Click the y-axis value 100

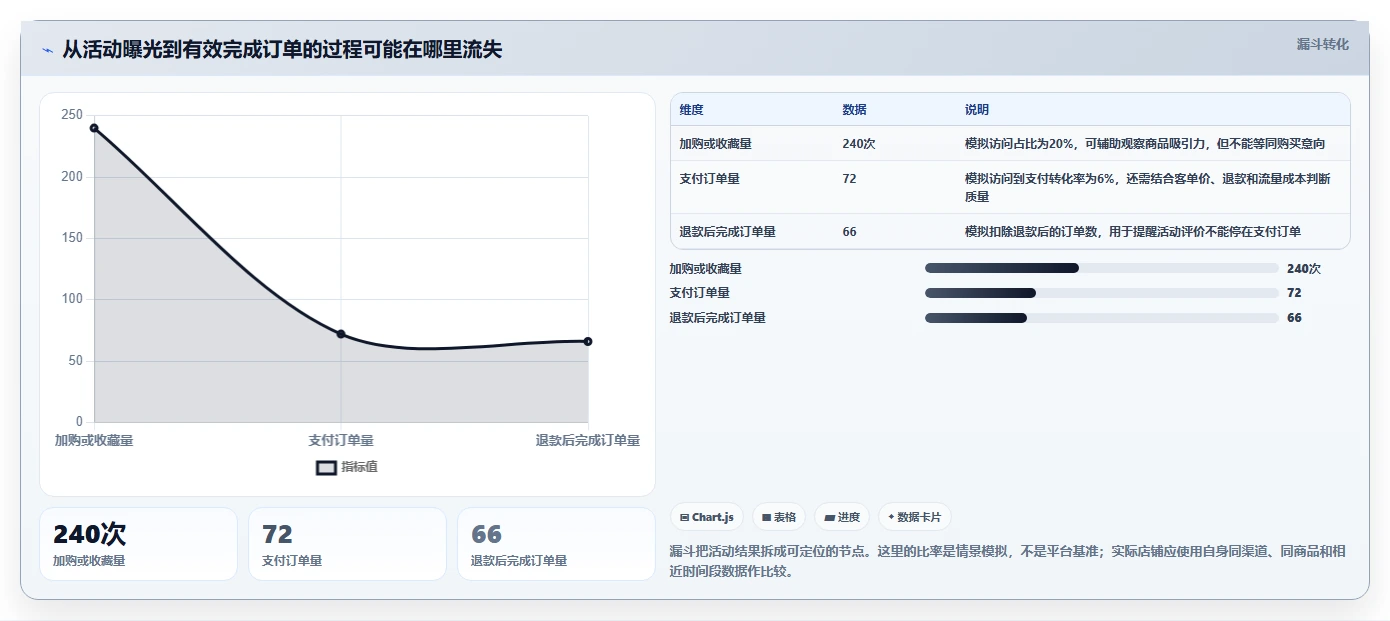[72, 299]
